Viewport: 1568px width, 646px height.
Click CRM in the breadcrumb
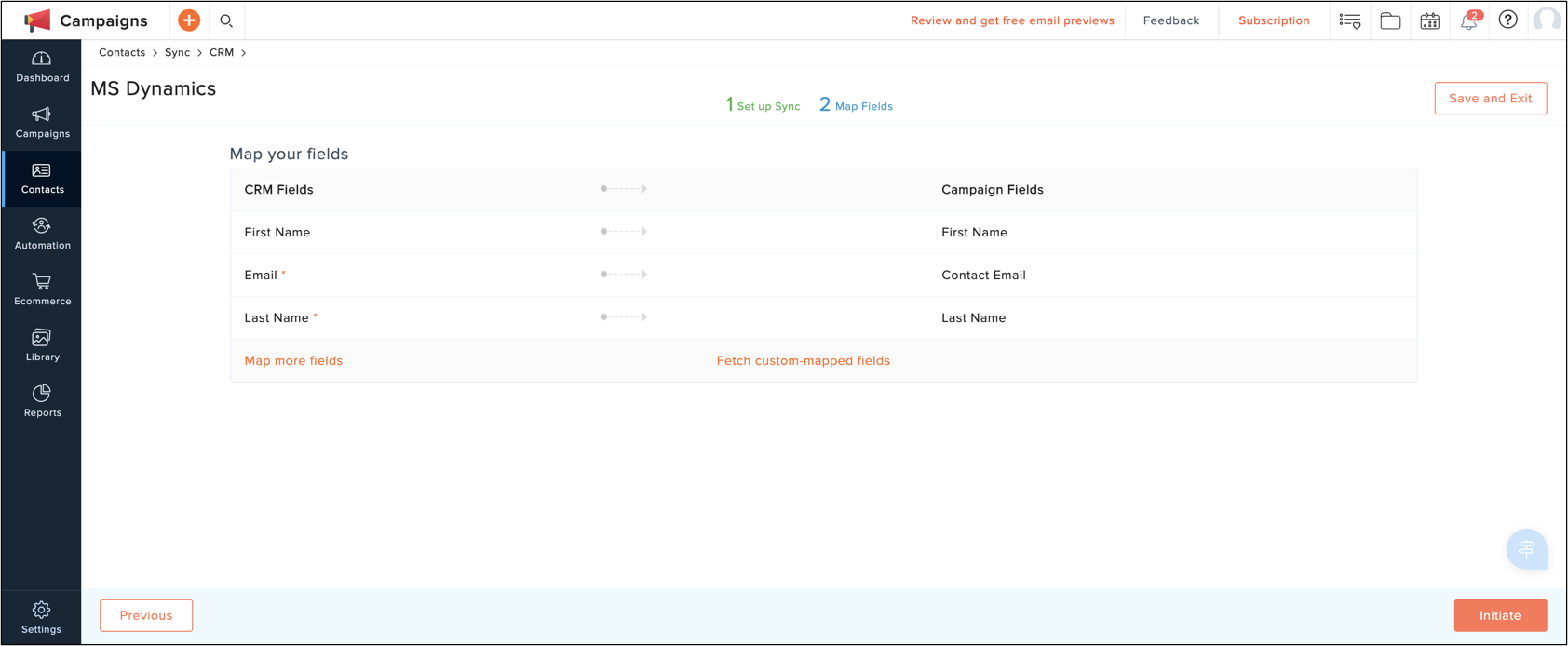point(222,53)
